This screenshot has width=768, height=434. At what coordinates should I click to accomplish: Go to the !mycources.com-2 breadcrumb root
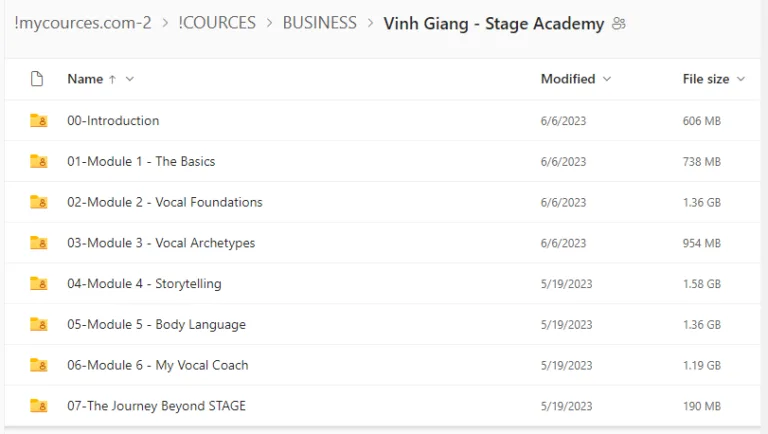coord(83,23)
